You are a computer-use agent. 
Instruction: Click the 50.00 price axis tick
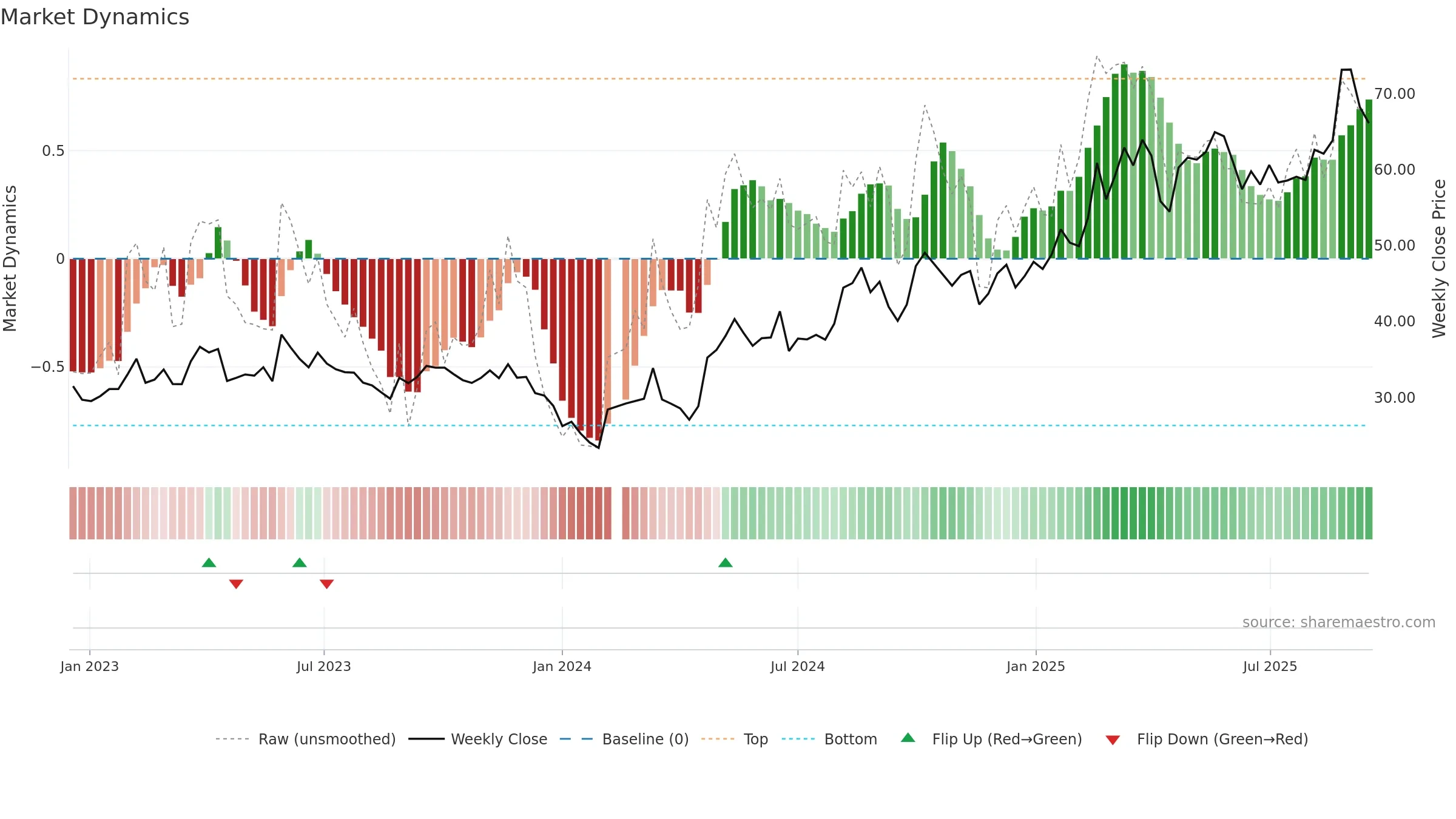coord(1395,245)
